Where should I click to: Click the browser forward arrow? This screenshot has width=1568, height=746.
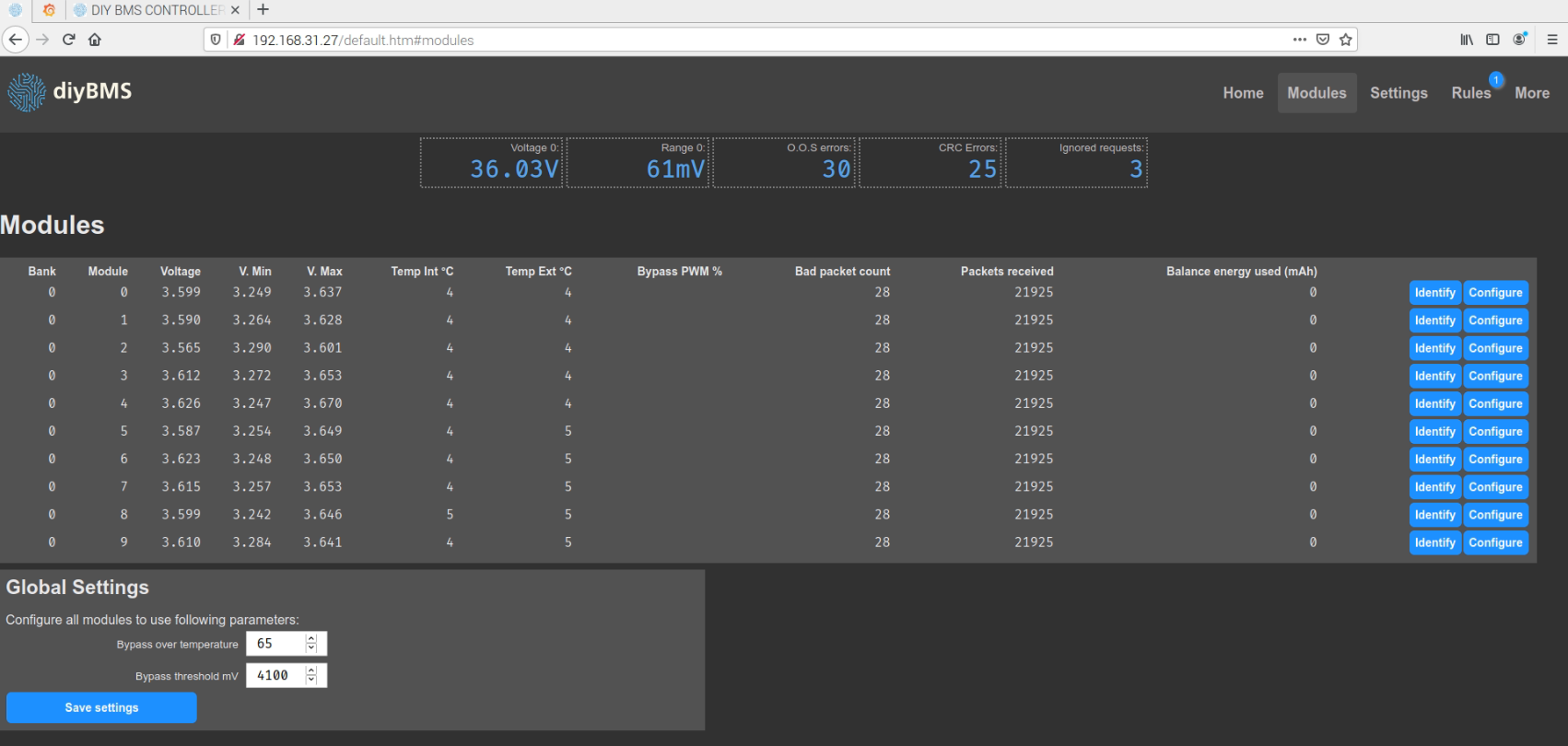42,40
